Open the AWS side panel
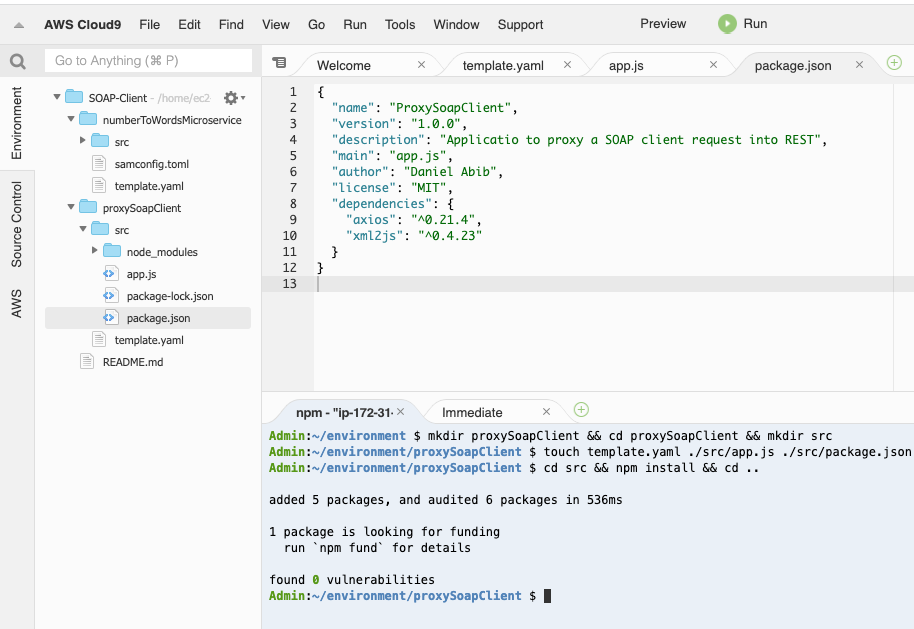The height and width of the screenshot is (629, 914). point(16,304)
